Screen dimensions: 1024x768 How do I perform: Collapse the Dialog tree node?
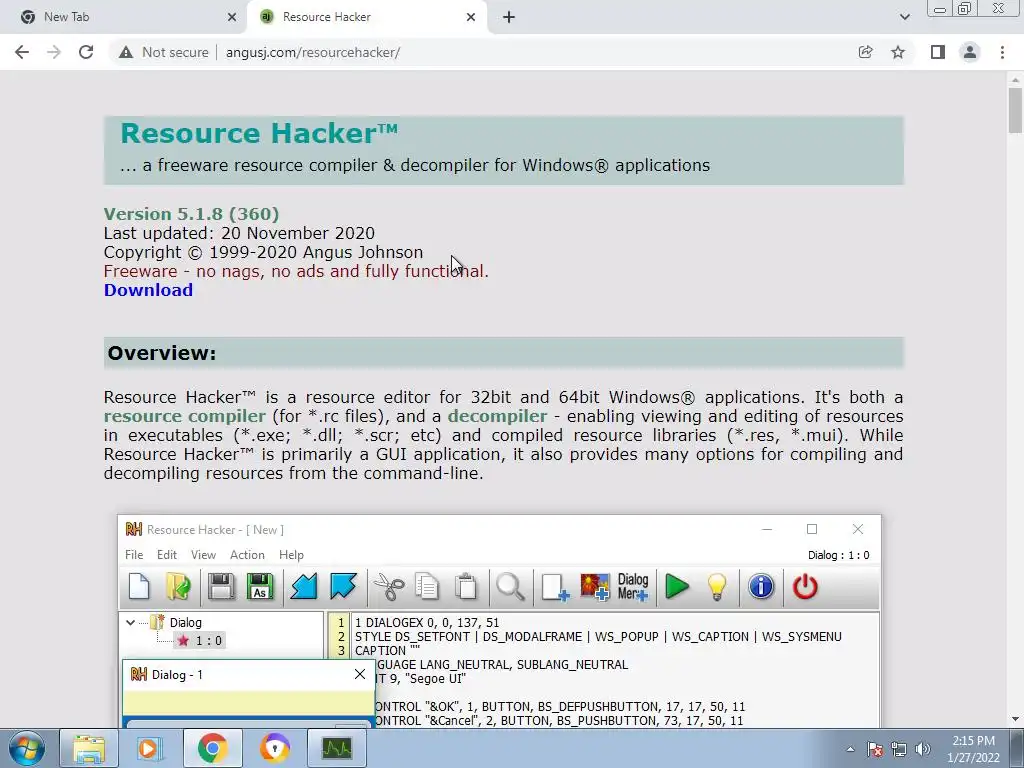130,622
